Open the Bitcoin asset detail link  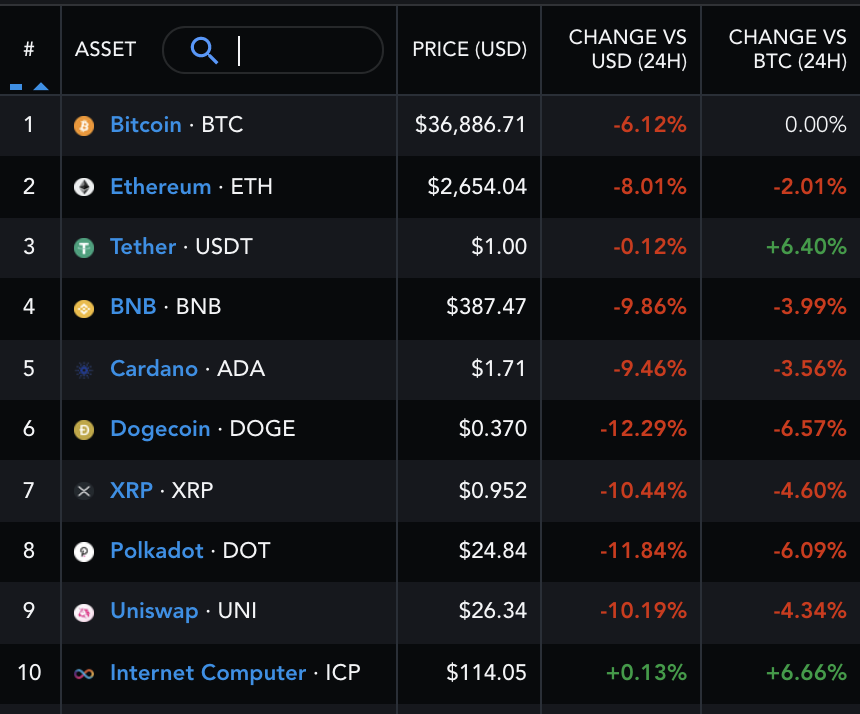[146, 125]
